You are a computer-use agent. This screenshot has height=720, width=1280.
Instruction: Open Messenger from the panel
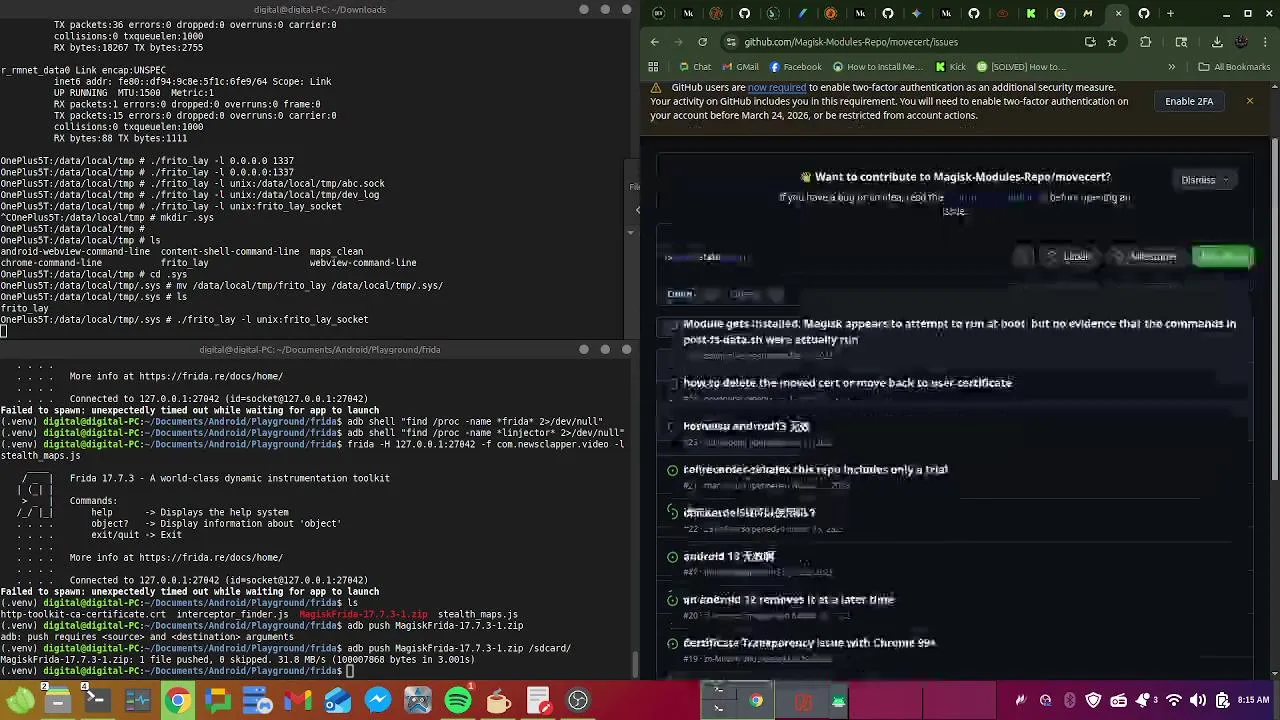(378, 700)
